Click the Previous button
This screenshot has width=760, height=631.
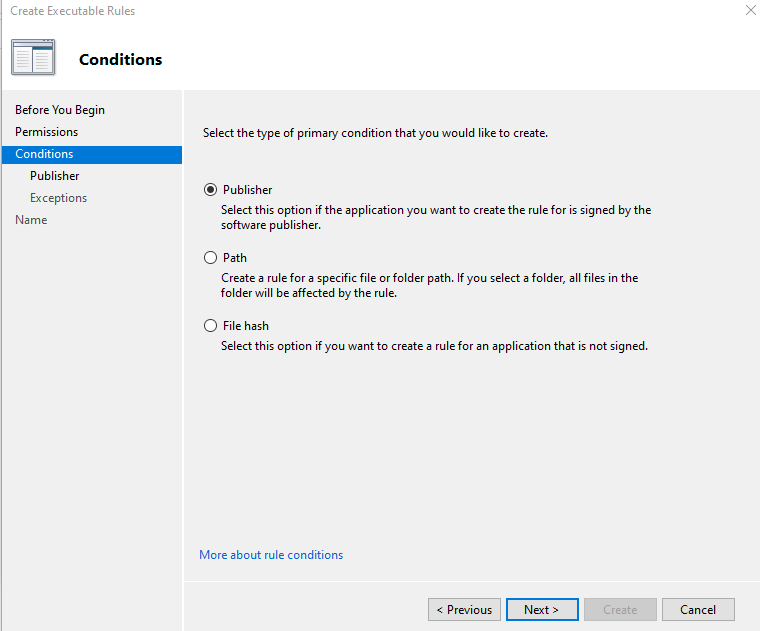pos(464,610)
